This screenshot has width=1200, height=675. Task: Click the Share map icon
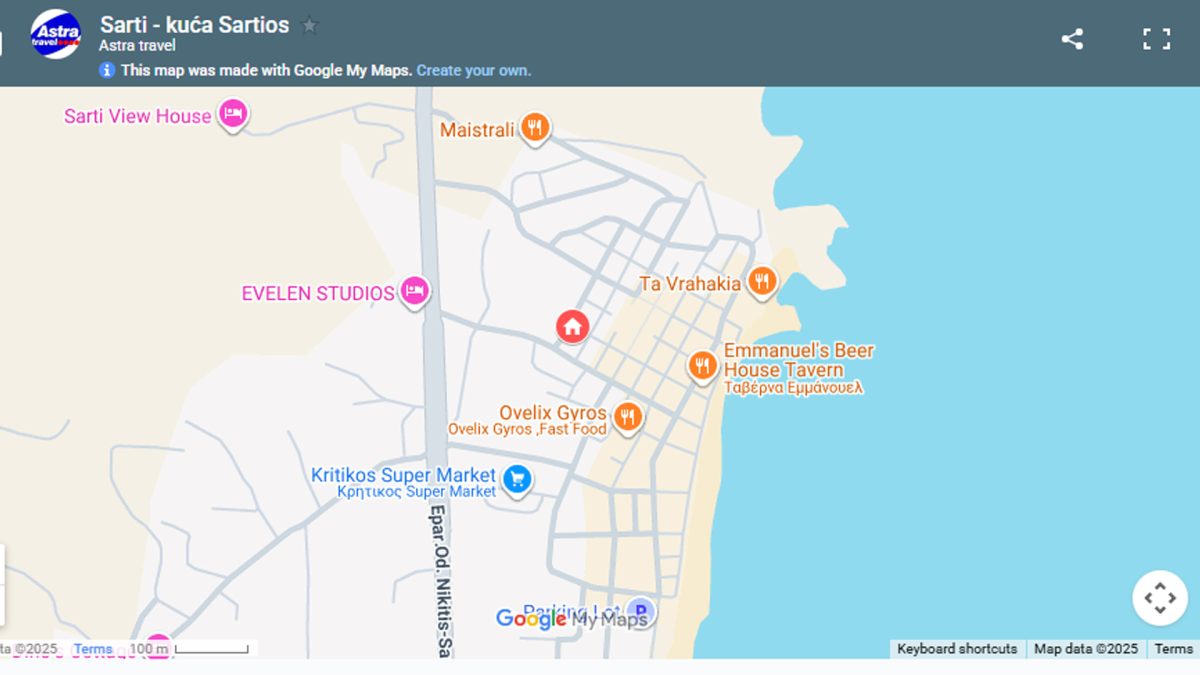(1072, 39)
